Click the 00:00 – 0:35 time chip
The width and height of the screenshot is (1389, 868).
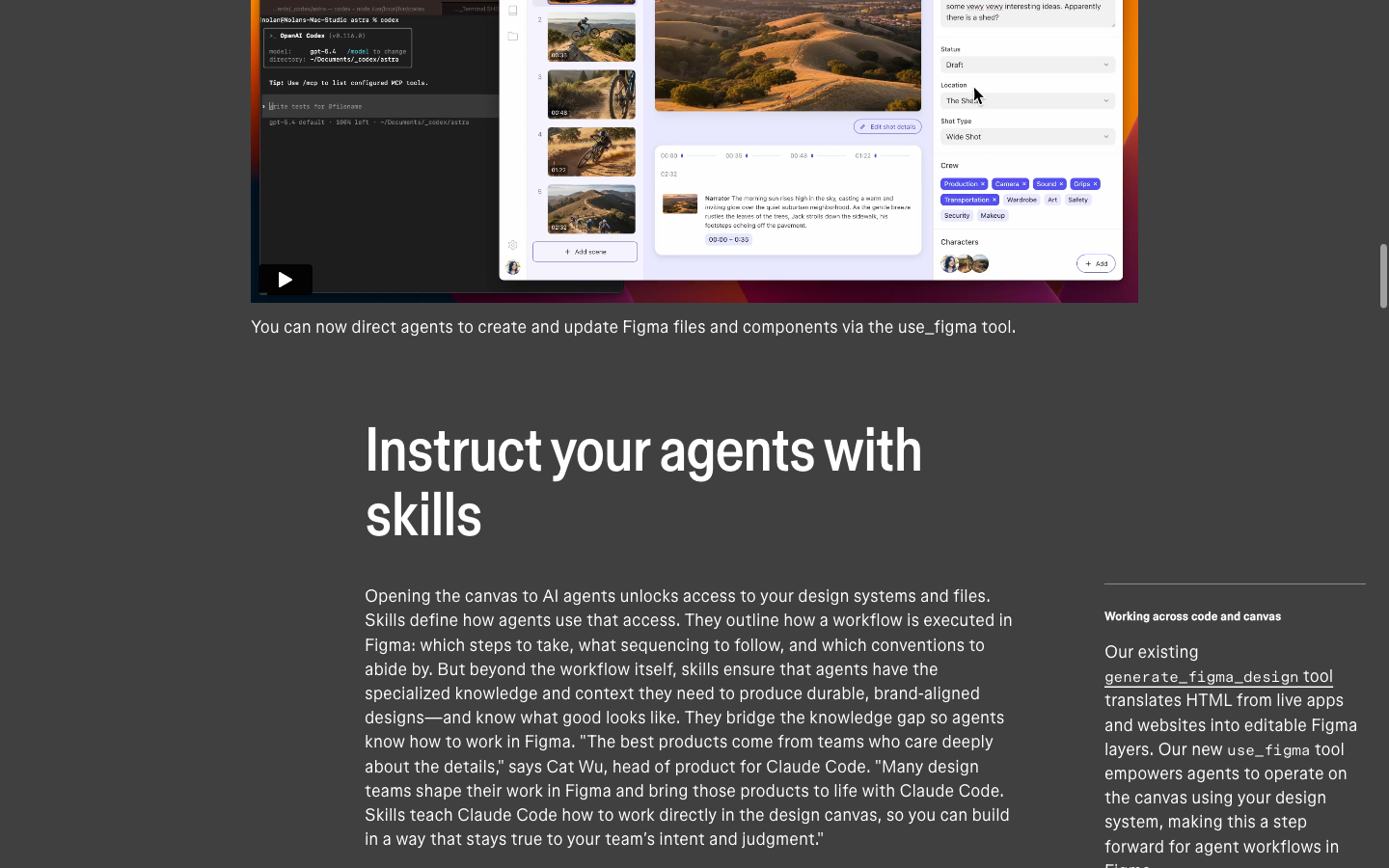tap(728, 239)
